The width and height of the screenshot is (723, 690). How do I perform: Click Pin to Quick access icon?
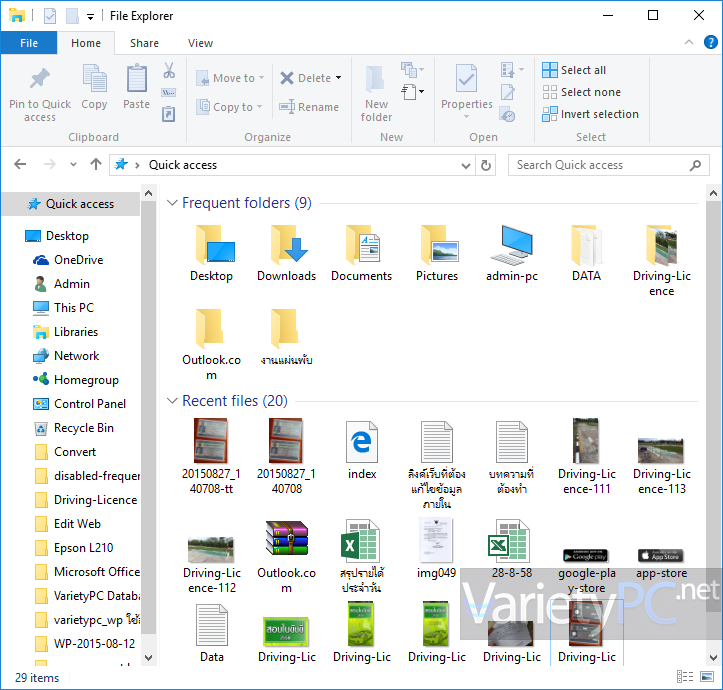click(40, 78)
